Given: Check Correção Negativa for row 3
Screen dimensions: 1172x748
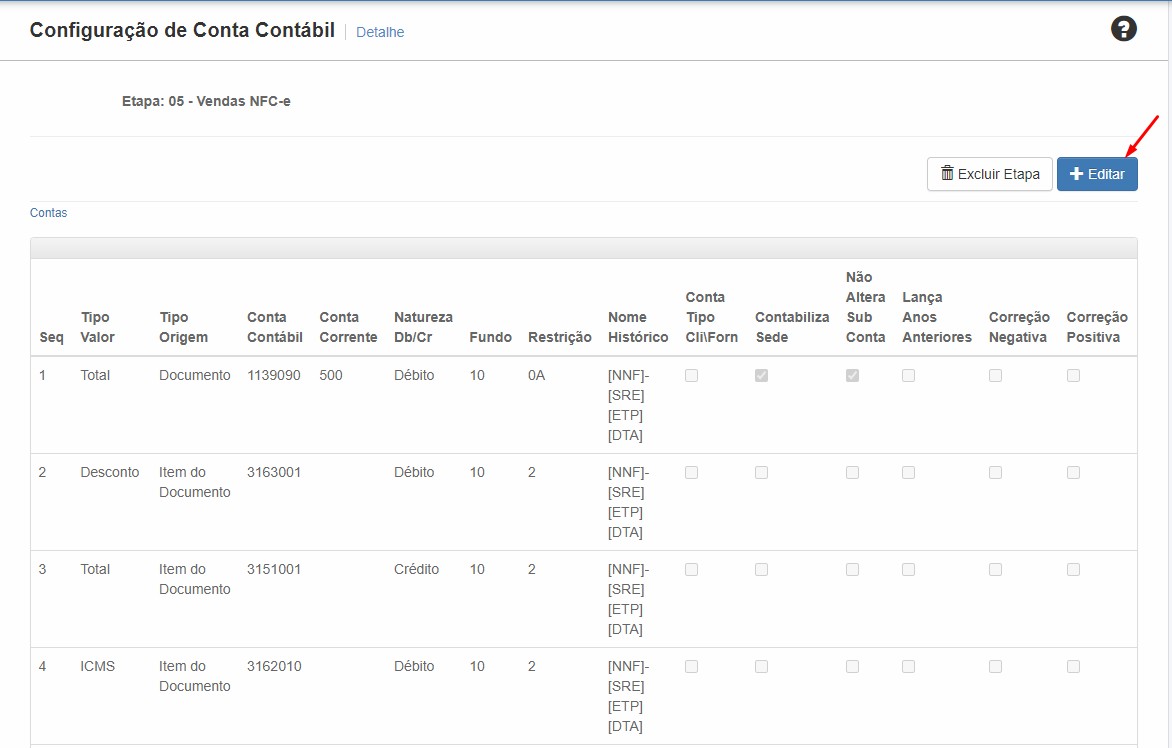Looking at the screenshot, I should tap(995, 570).
